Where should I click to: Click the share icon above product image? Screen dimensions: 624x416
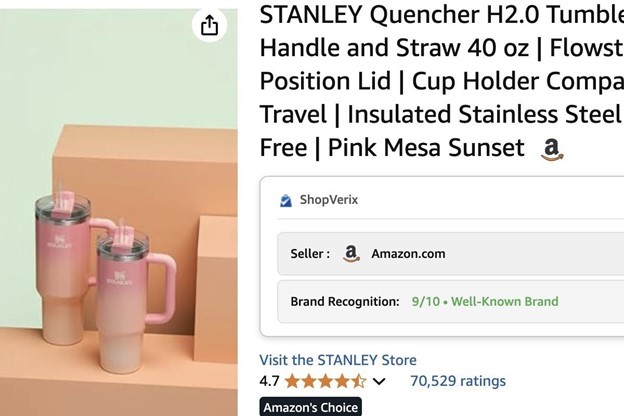tap(209, 25)
